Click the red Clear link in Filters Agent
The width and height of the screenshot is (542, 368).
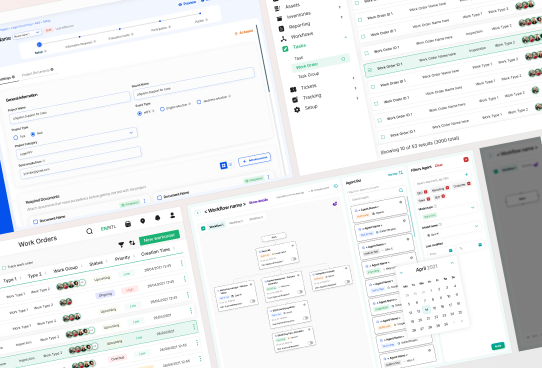pyautogui.click(x=439, y=165)
